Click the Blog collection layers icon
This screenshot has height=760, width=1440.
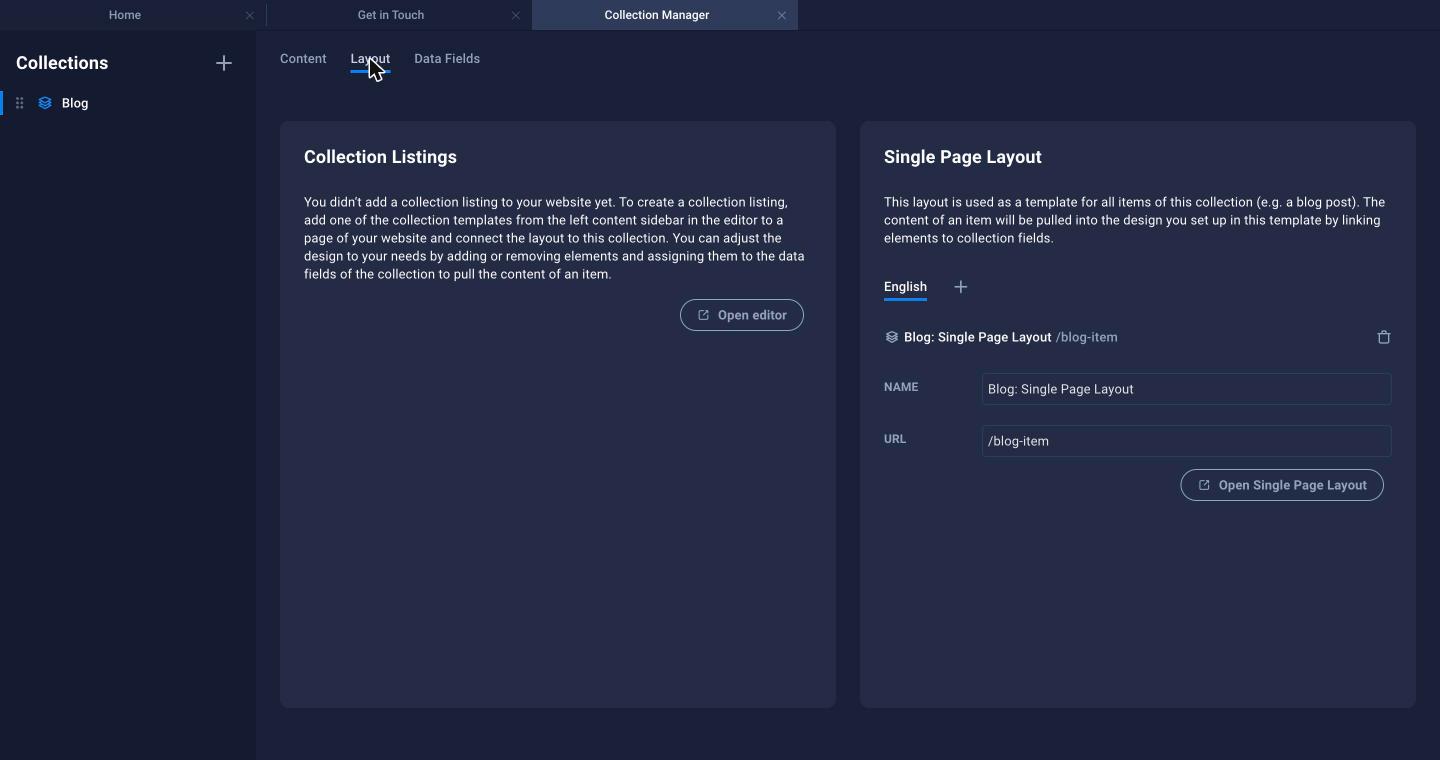[45, 103]
